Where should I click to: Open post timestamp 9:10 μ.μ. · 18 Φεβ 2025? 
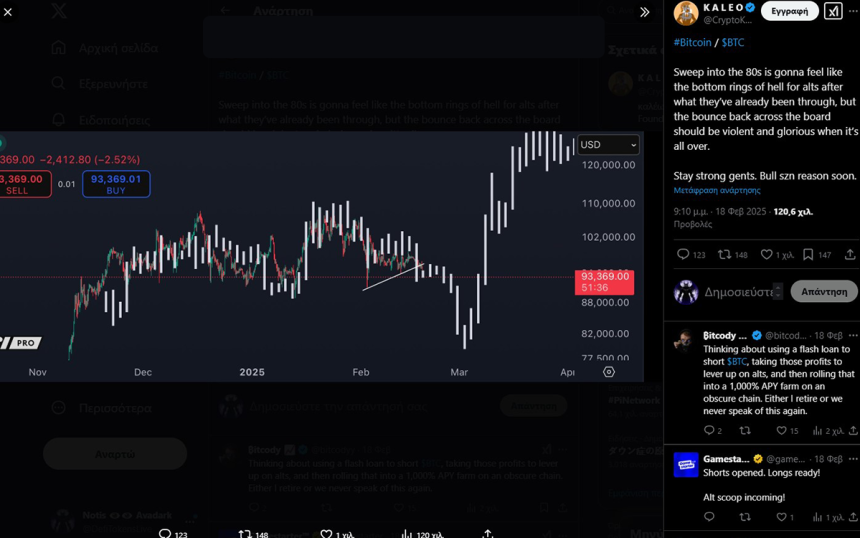tap(720, 212)
